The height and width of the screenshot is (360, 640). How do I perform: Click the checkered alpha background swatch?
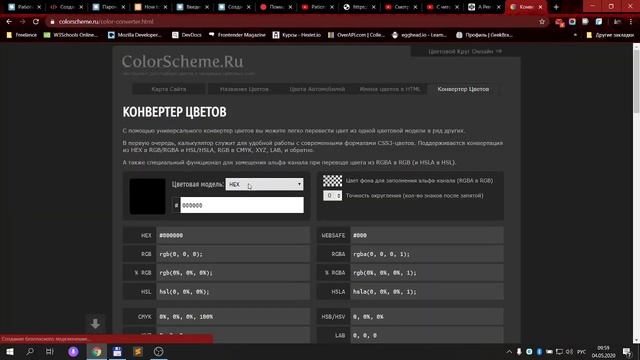pyautogui.click(x=333, y=181)
